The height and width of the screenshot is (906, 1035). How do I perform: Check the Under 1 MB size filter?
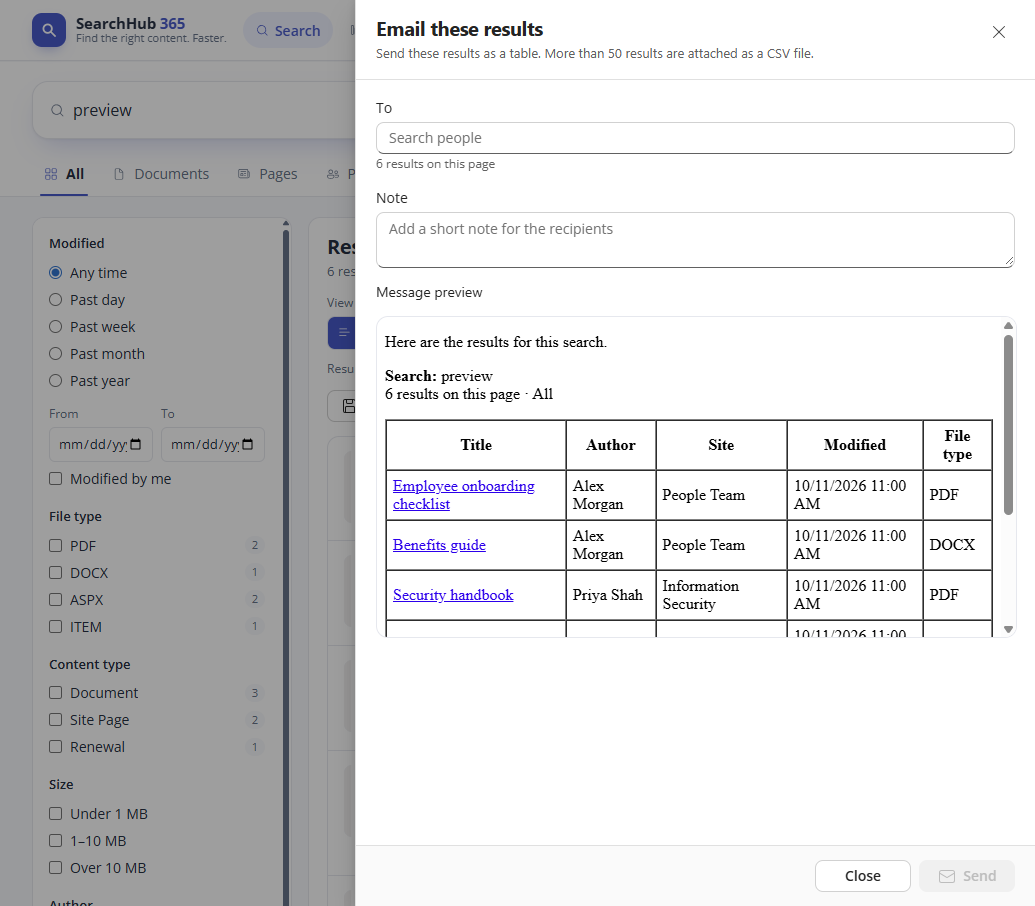point(55,814)
